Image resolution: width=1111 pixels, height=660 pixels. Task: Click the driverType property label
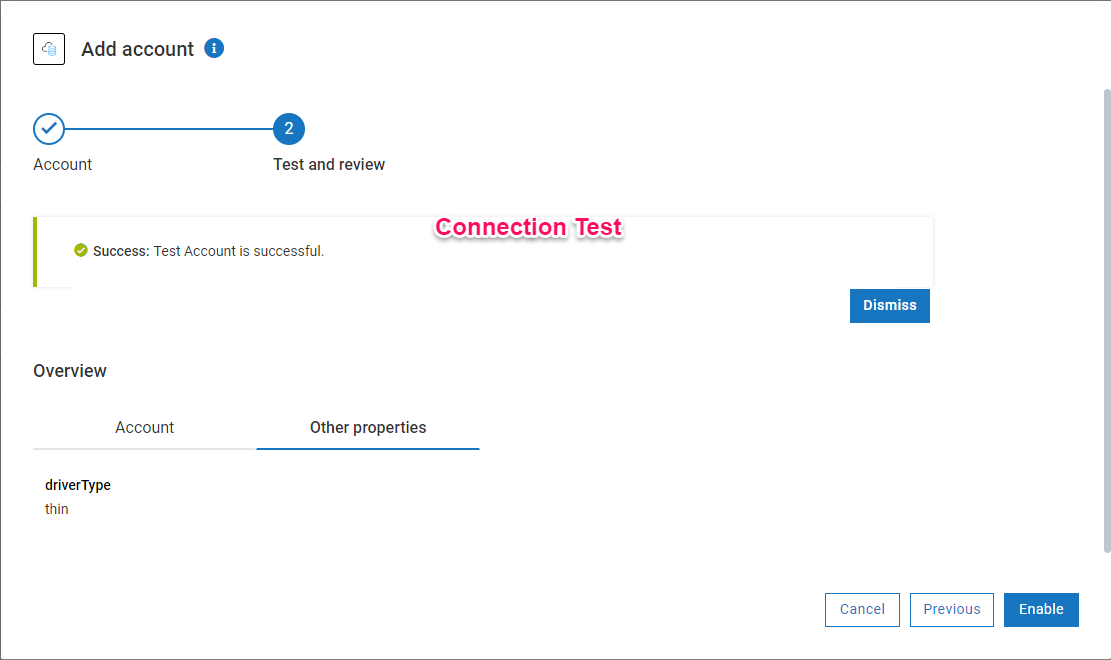tap(78, 486)
